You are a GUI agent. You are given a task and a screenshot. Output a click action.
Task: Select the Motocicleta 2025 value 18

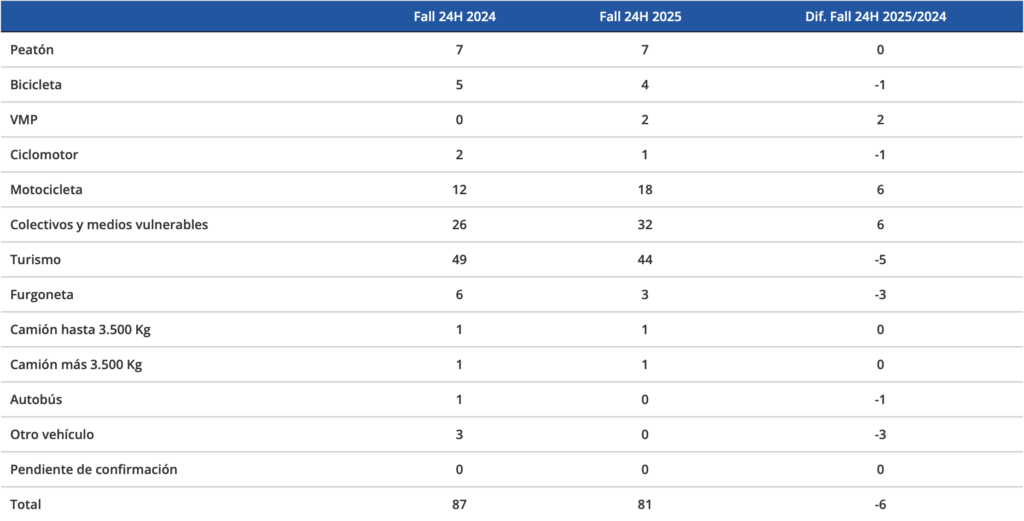click(645, 190)
